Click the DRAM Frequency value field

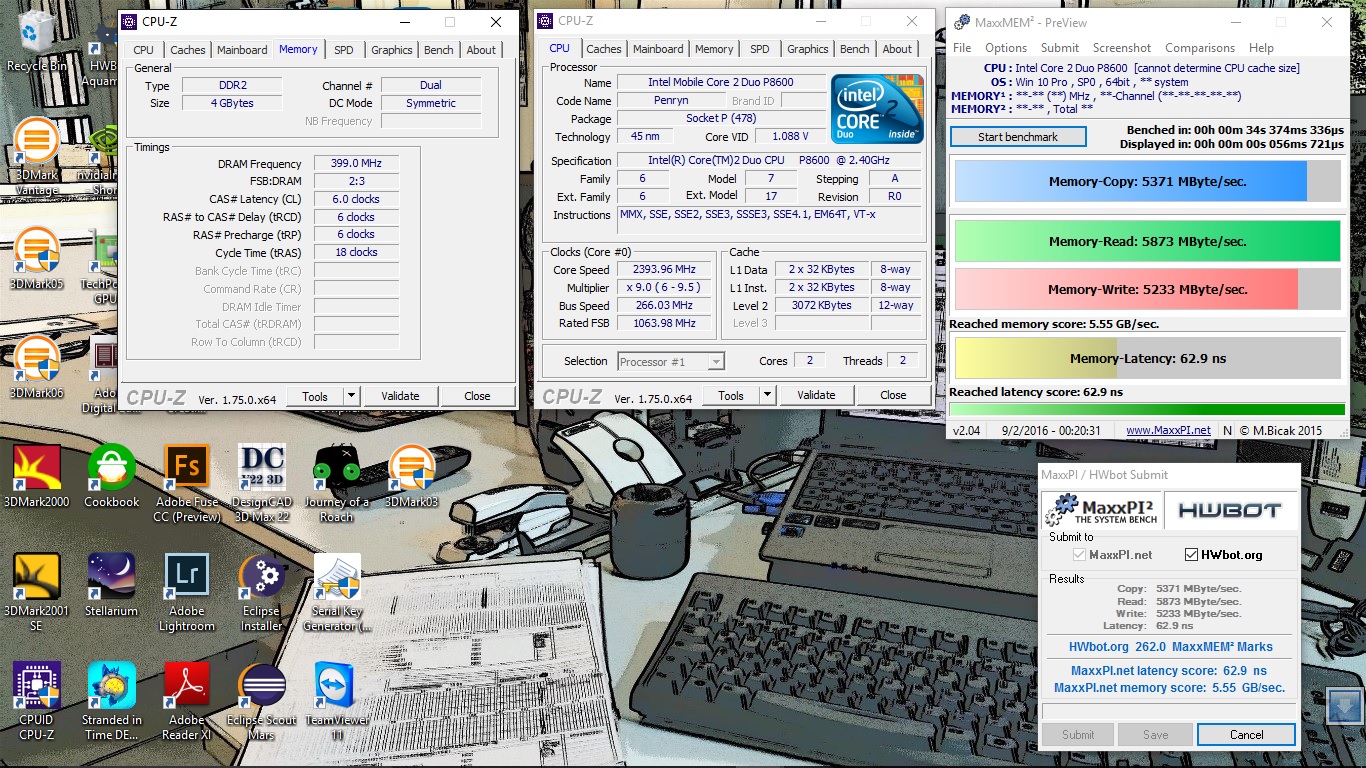pos(356,164)
